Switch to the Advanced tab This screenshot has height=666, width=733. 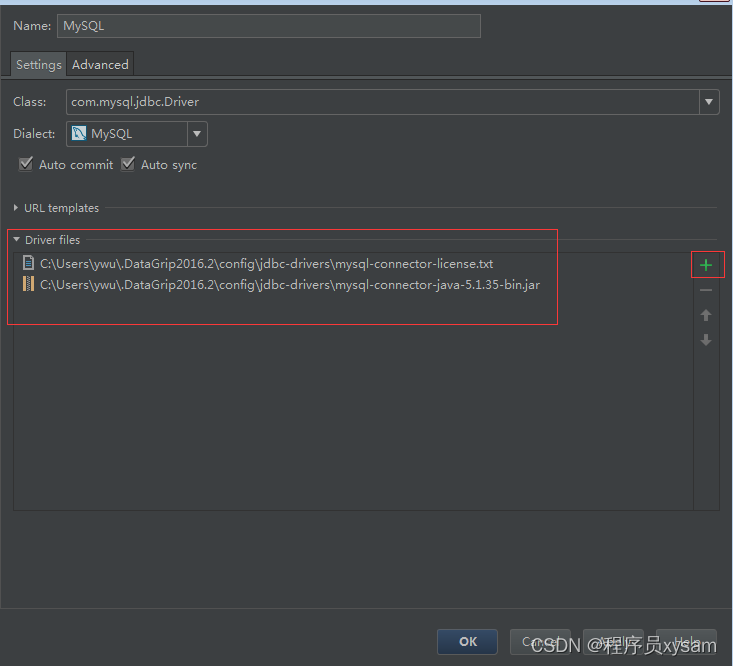(x=100, y=64)
